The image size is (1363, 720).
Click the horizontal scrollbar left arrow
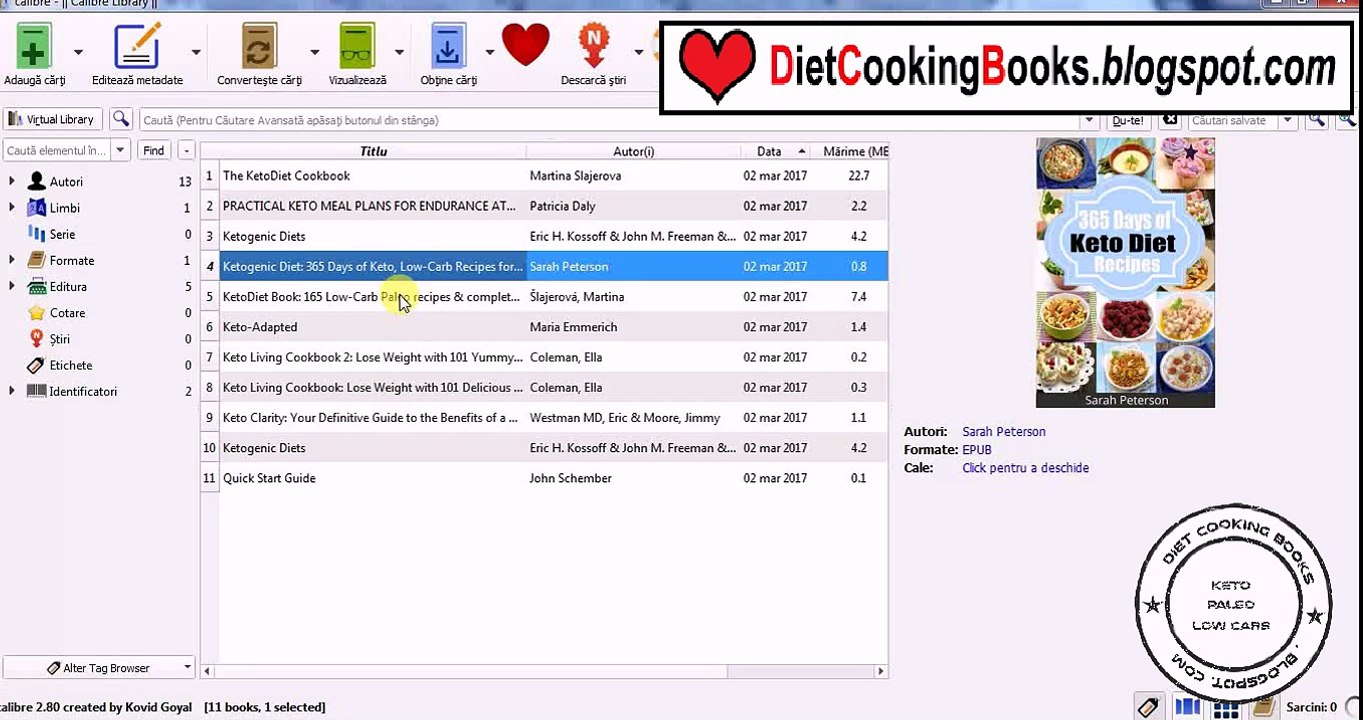coord(208,672)
